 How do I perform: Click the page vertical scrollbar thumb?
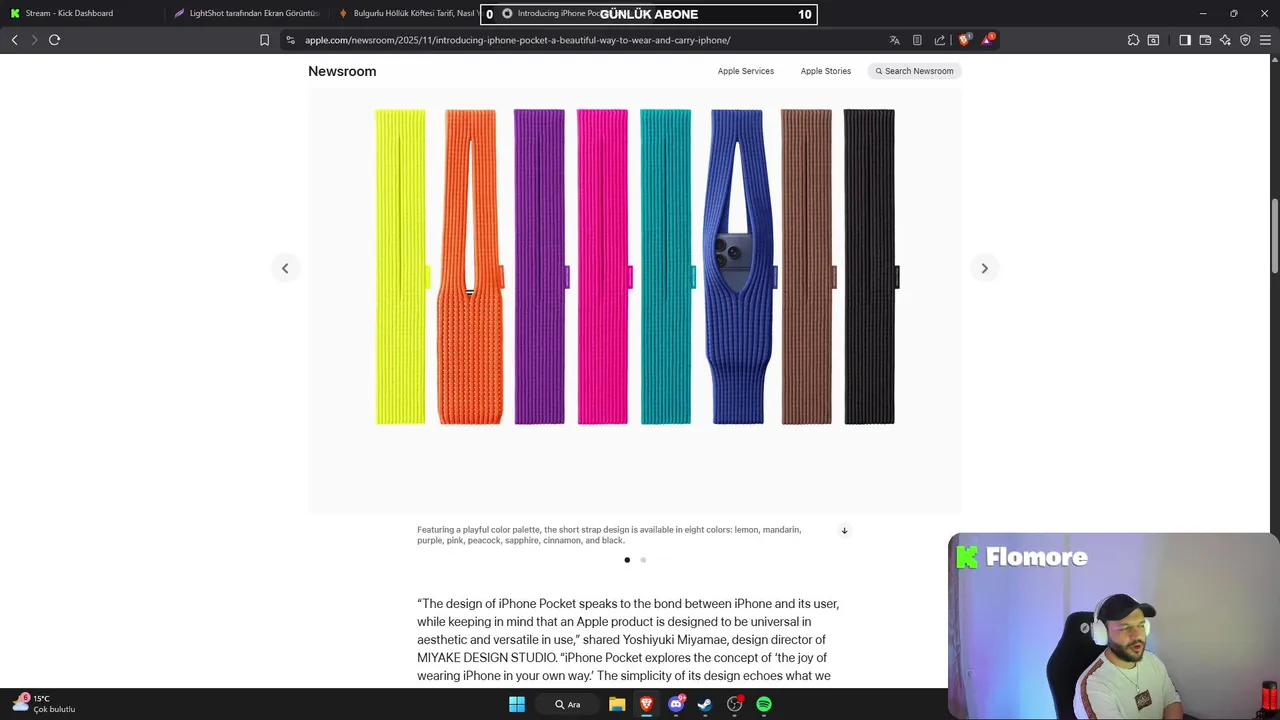click(1275, 235)
